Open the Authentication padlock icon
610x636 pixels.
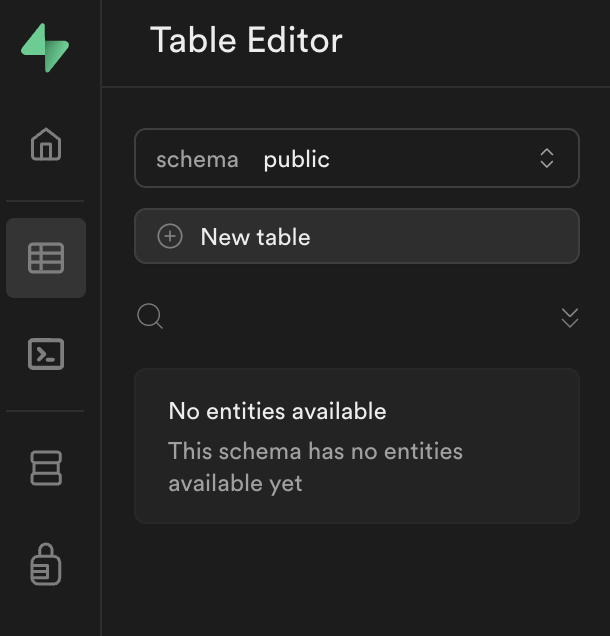pyautogui.click(x=46, y=564)
